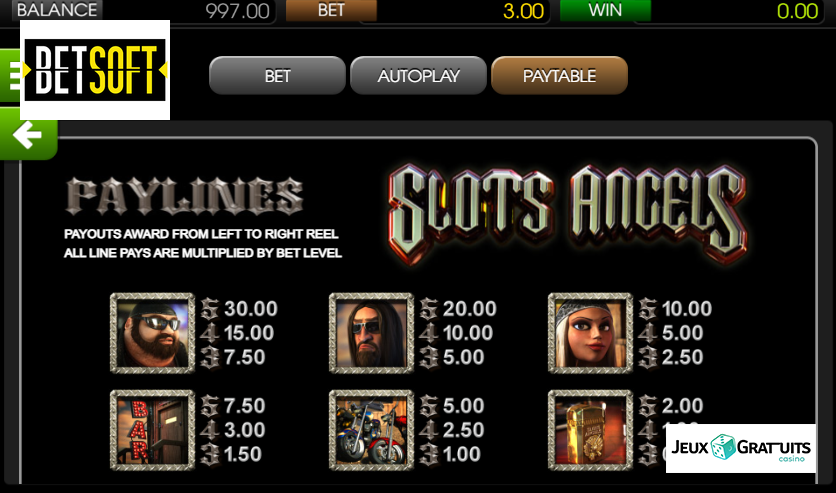
Task: Click the Slots Angels title logo
Action: [568, 214]
